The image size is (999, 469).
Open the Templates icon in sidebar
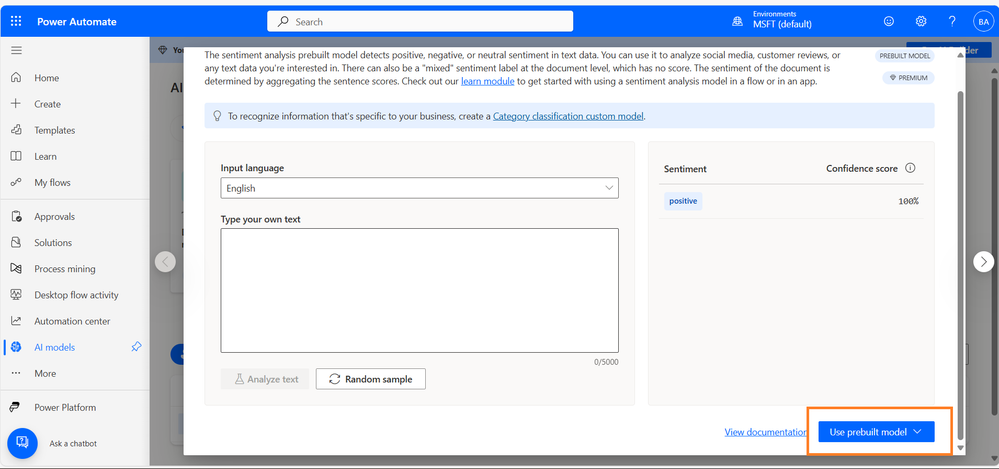(17, 130)
